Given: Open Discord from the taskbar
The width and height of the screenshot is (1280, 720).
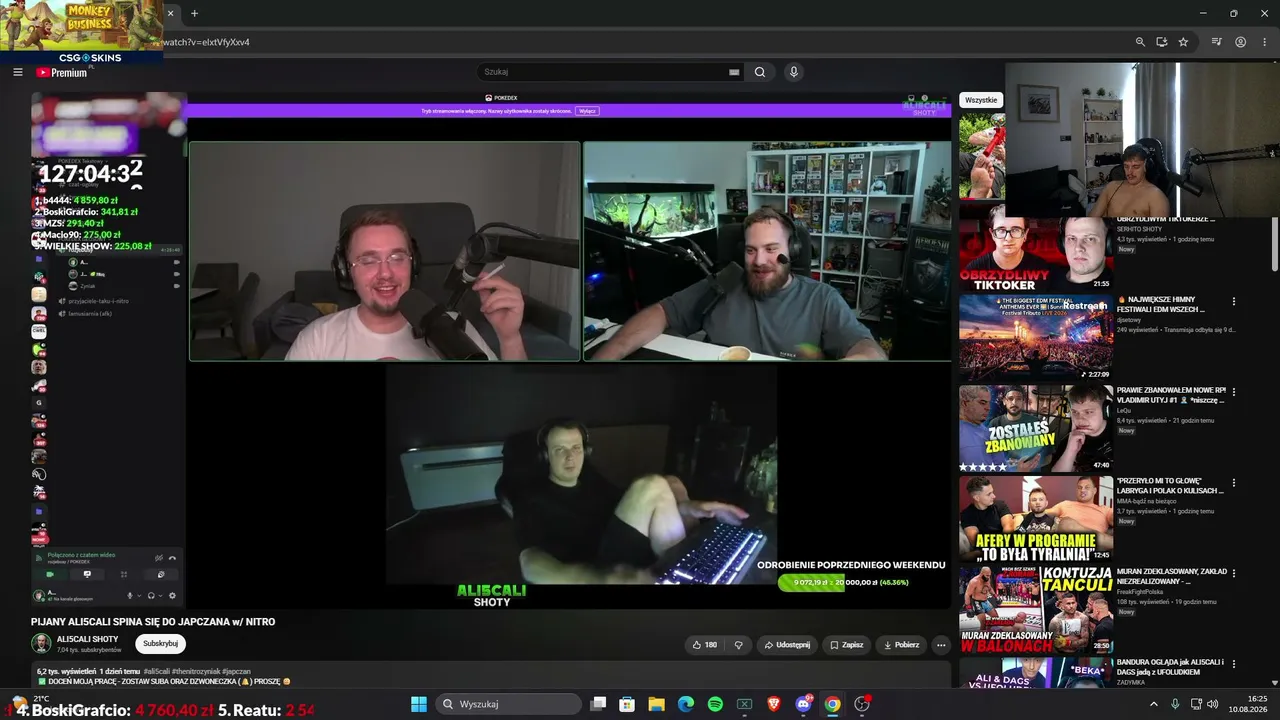Looking at the screenshot, I should (803, 704).
